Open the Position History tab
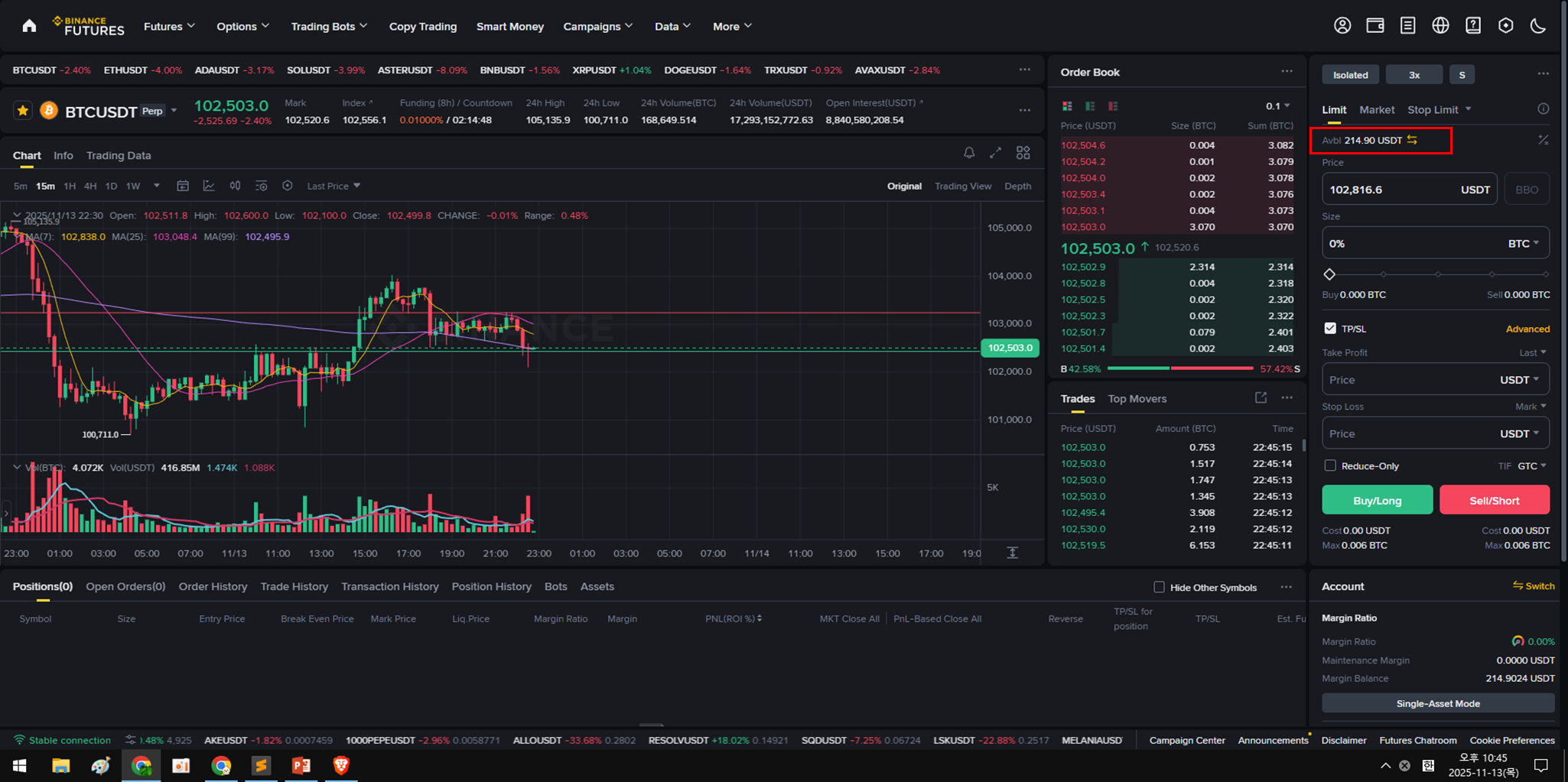1568x782 pixels. [x=491, y=586]
